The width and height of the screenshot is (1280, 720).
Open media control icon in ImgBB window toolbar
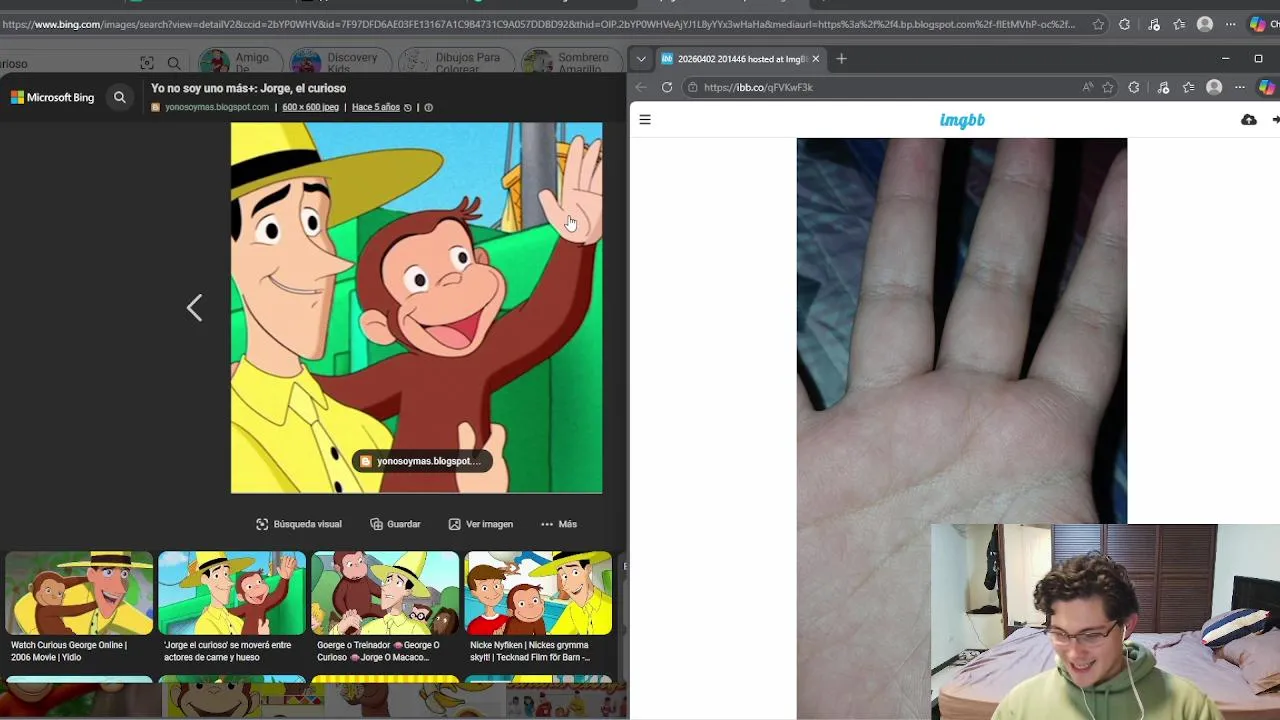click(x=1162, y=87)
